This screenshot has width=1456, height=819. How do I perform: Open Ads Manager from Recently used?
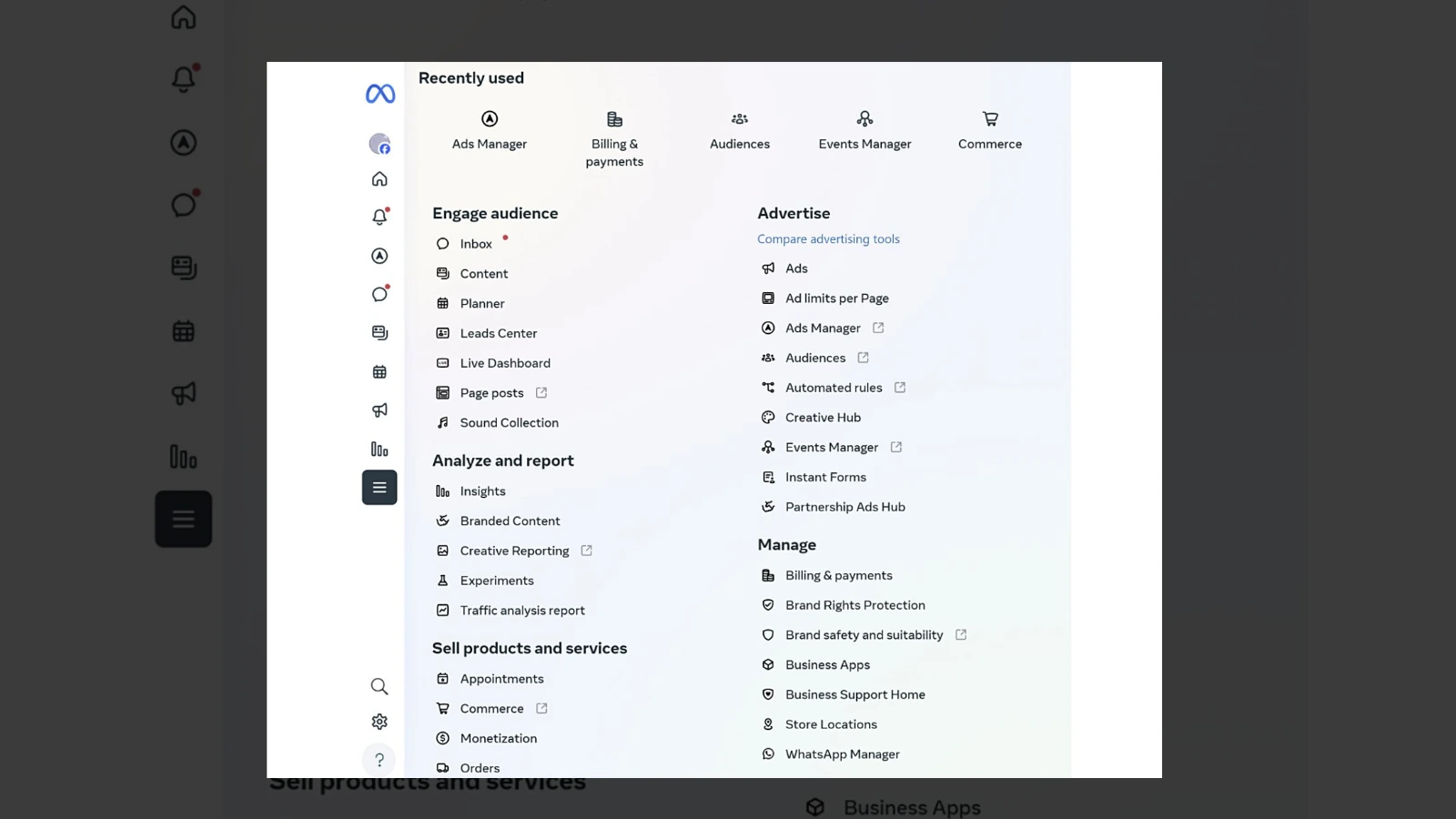[x=490, y=131]
